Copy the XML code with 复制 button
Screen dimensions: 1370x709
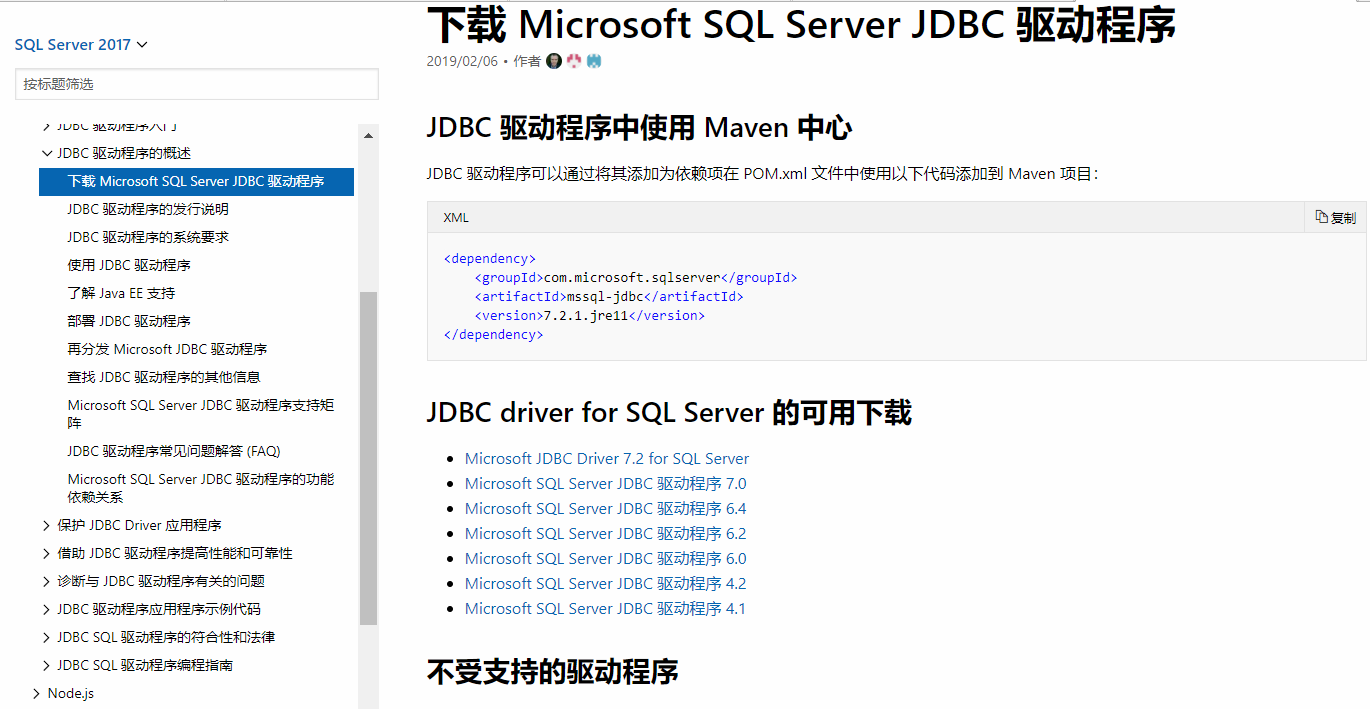[1335, 217]
